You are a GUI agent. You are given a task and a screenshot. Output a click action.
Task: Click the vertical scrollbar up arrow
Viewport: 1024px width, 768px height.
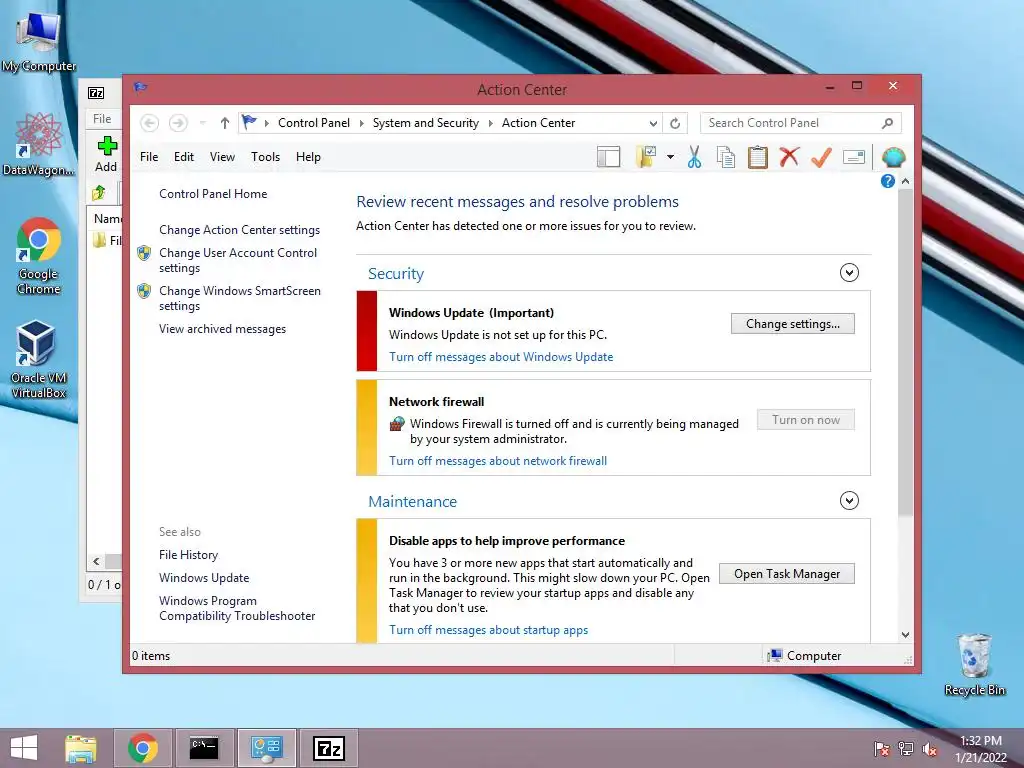point(905,181)
